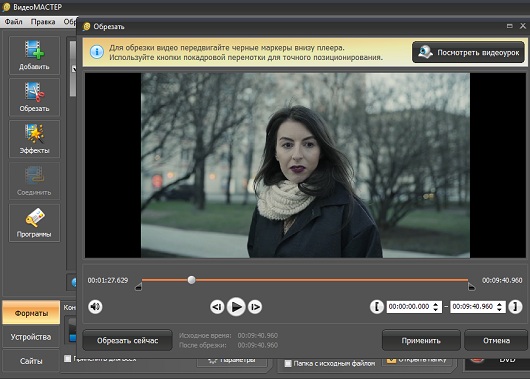
Task: Click the total duration label by the timeline
Action: coord(502,280)
